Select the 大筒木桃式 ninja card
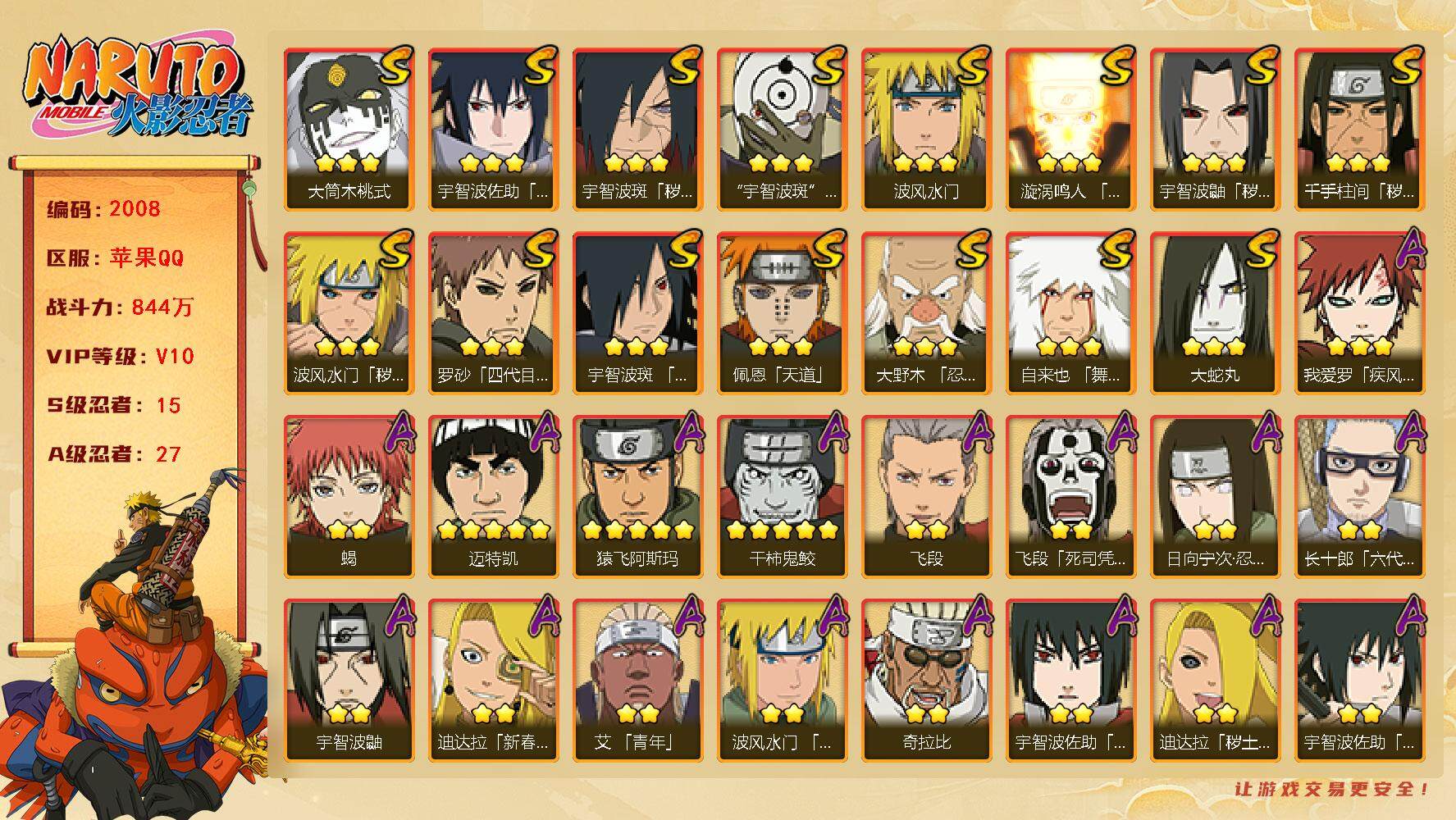 [x=349, y=130]
